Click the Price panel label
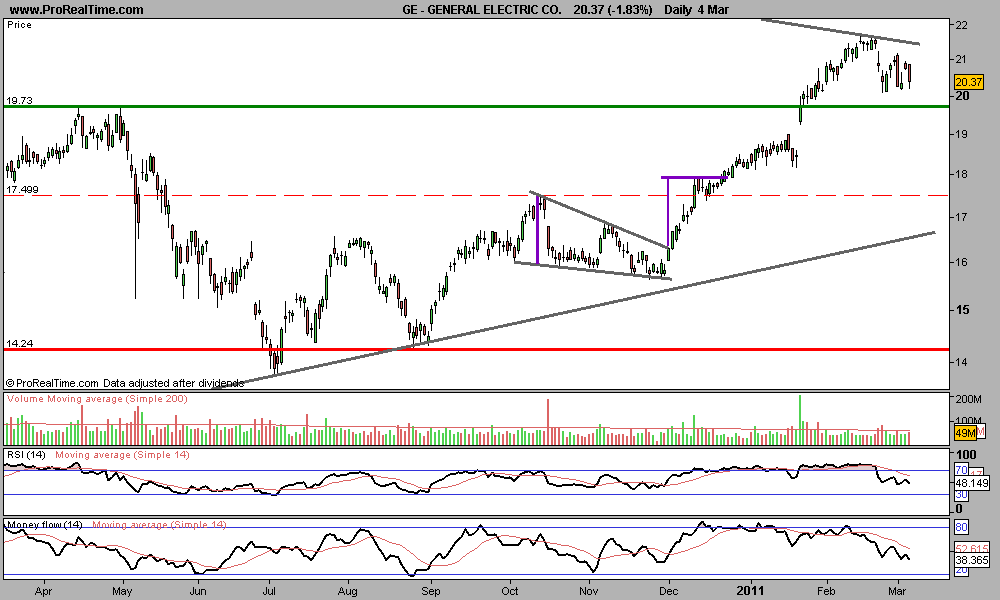The width and height of the screenshot is (1000, 600). click(19, 25)
